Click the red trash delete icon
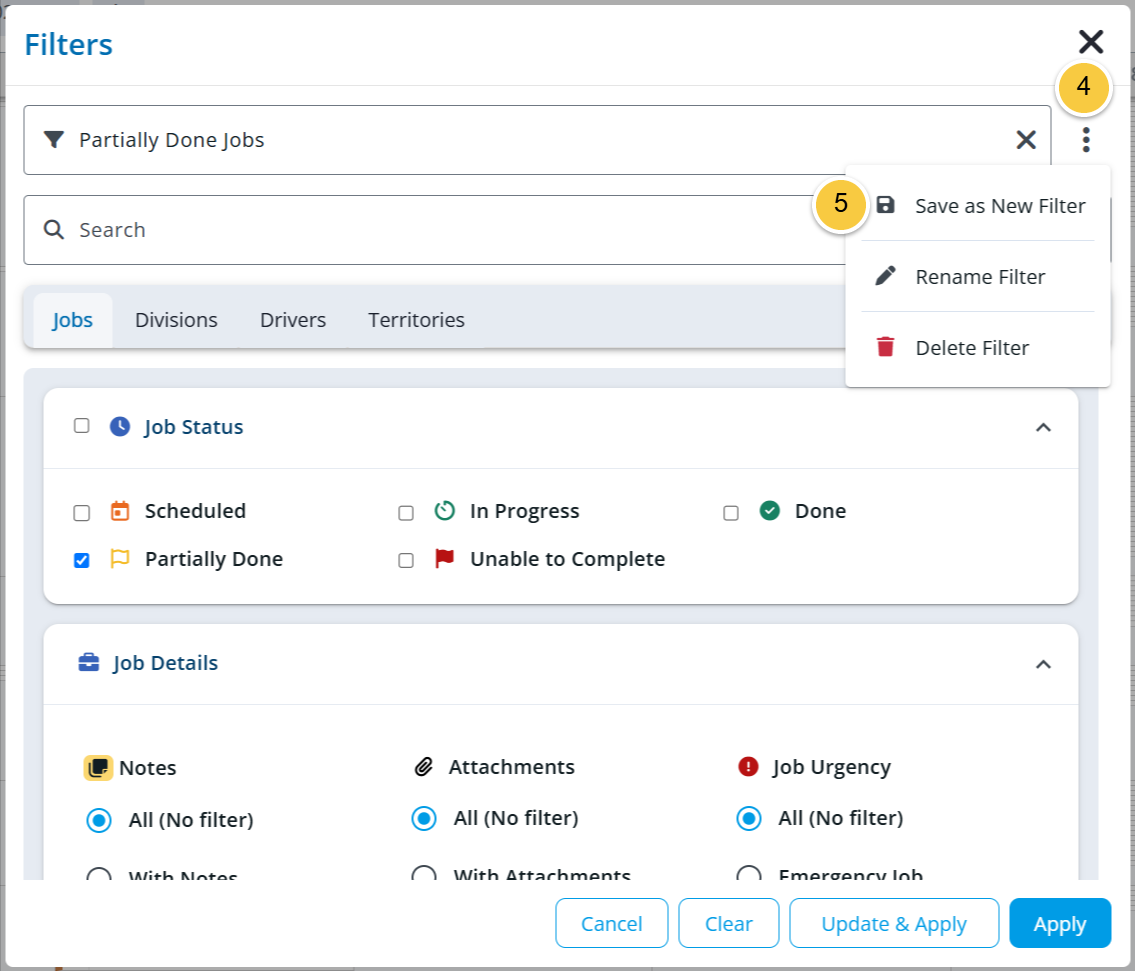Viewport: 1135px width, 971px height. tap(885, 347)
